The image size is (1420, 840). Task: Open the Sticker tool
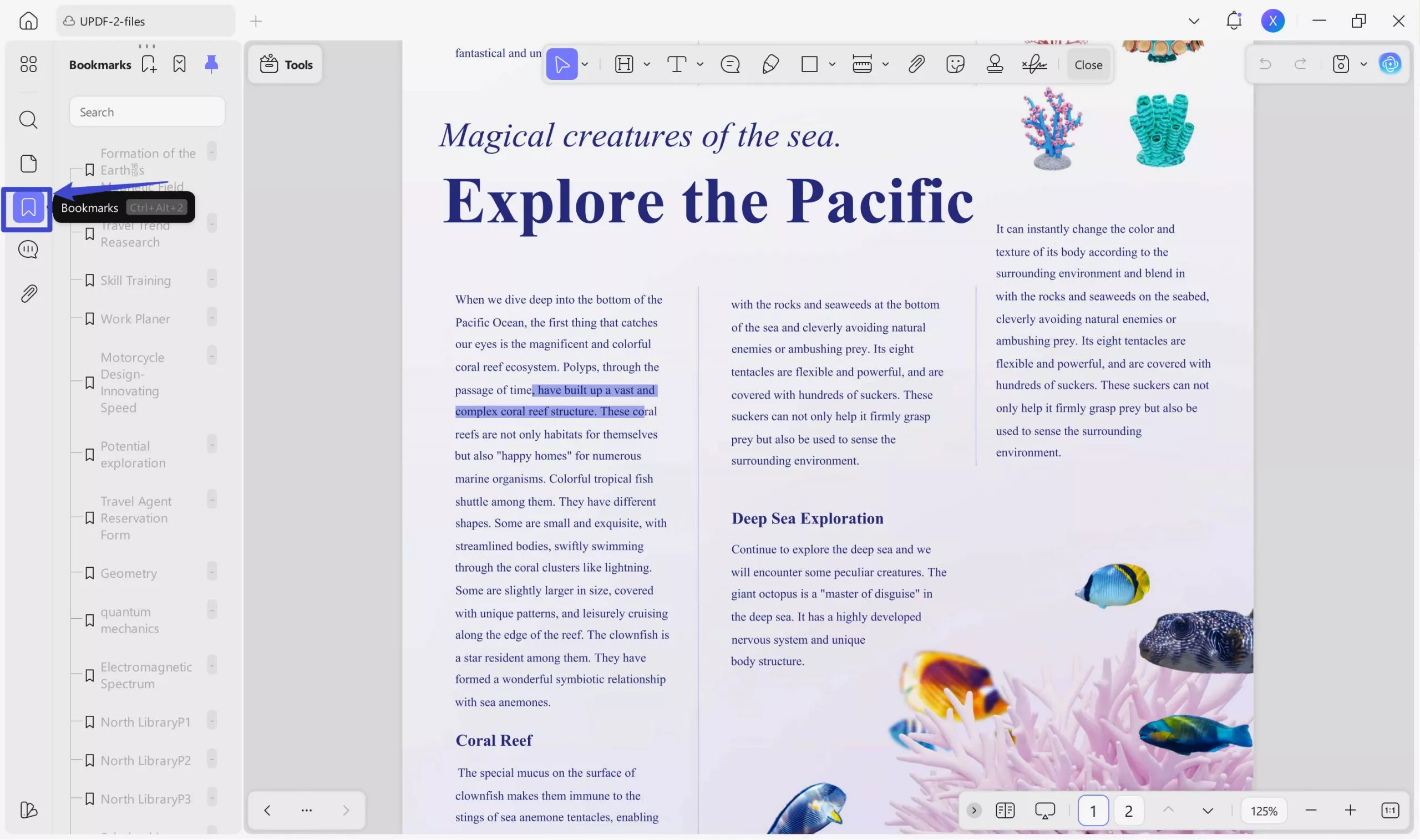click(956, 64)
